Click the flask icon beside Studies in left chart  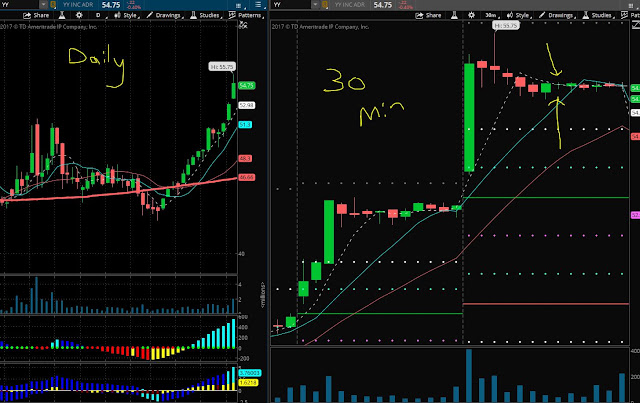pos(193,15)
